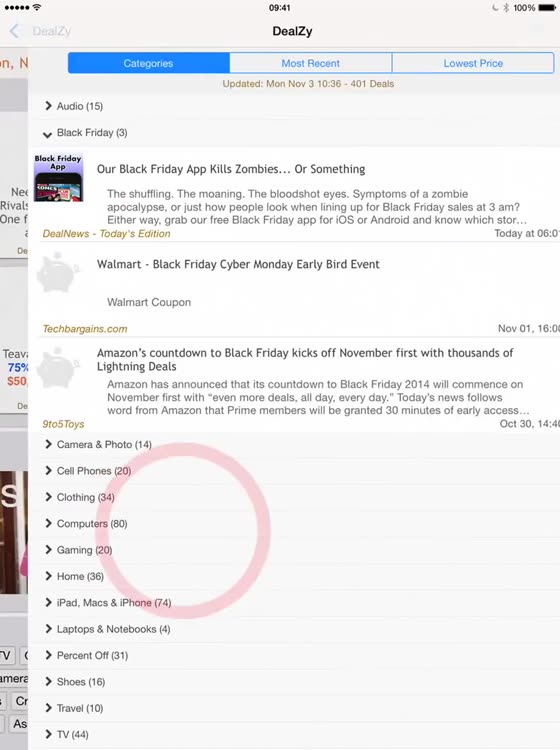Expand the Cell Phones (20) chevron

coord(48,470)
